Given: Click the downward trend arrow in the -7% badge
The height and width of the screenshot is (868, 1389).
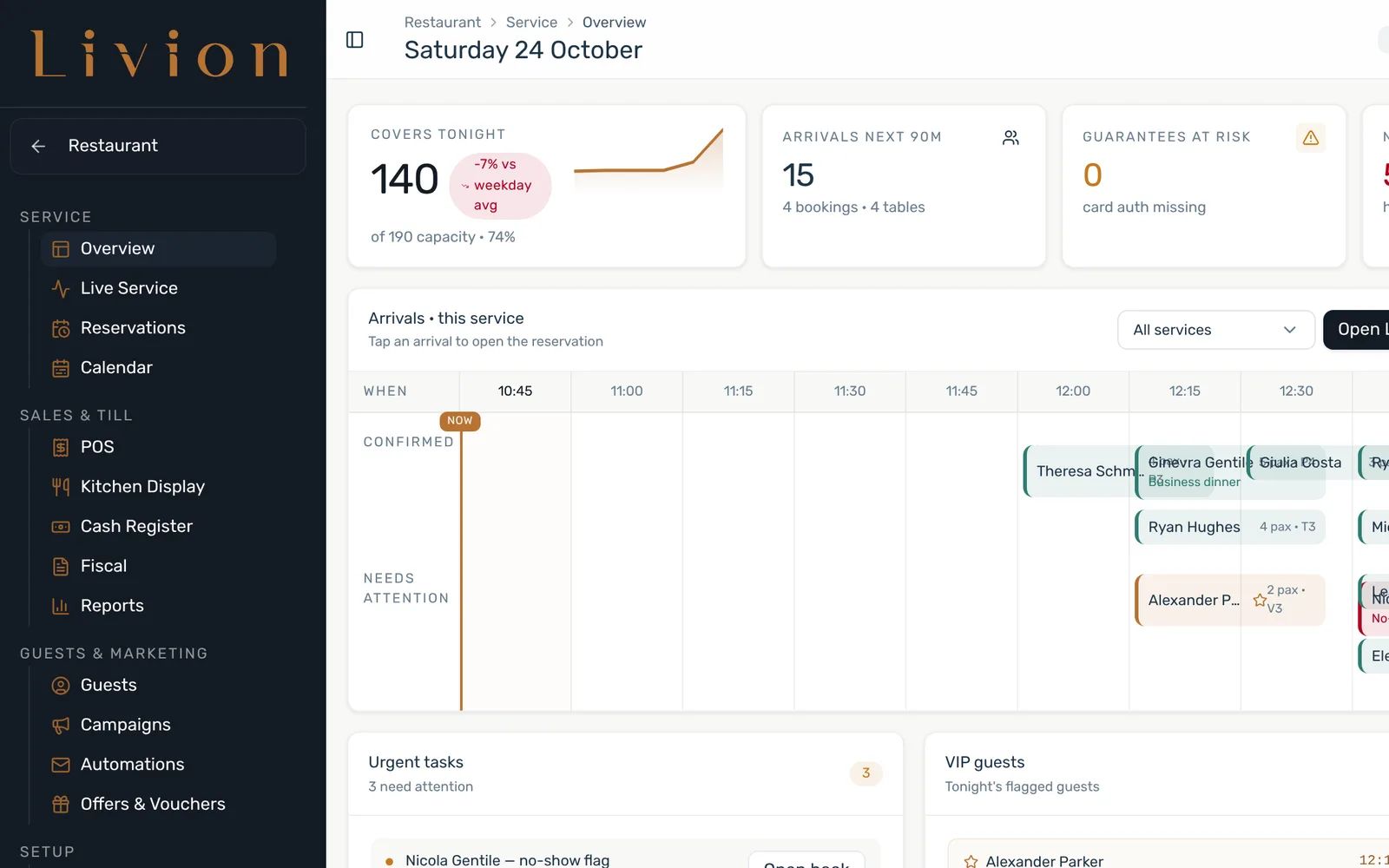Looking at the screenshot, I should (465, 186).
